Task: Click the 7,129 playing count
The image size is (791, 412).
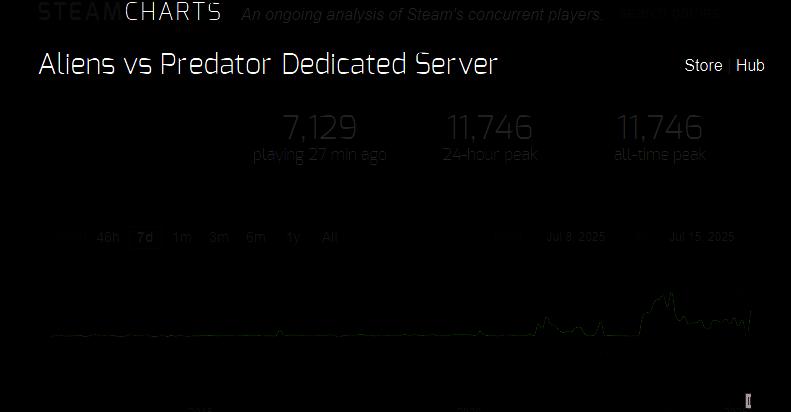Action: click(319, 127)
